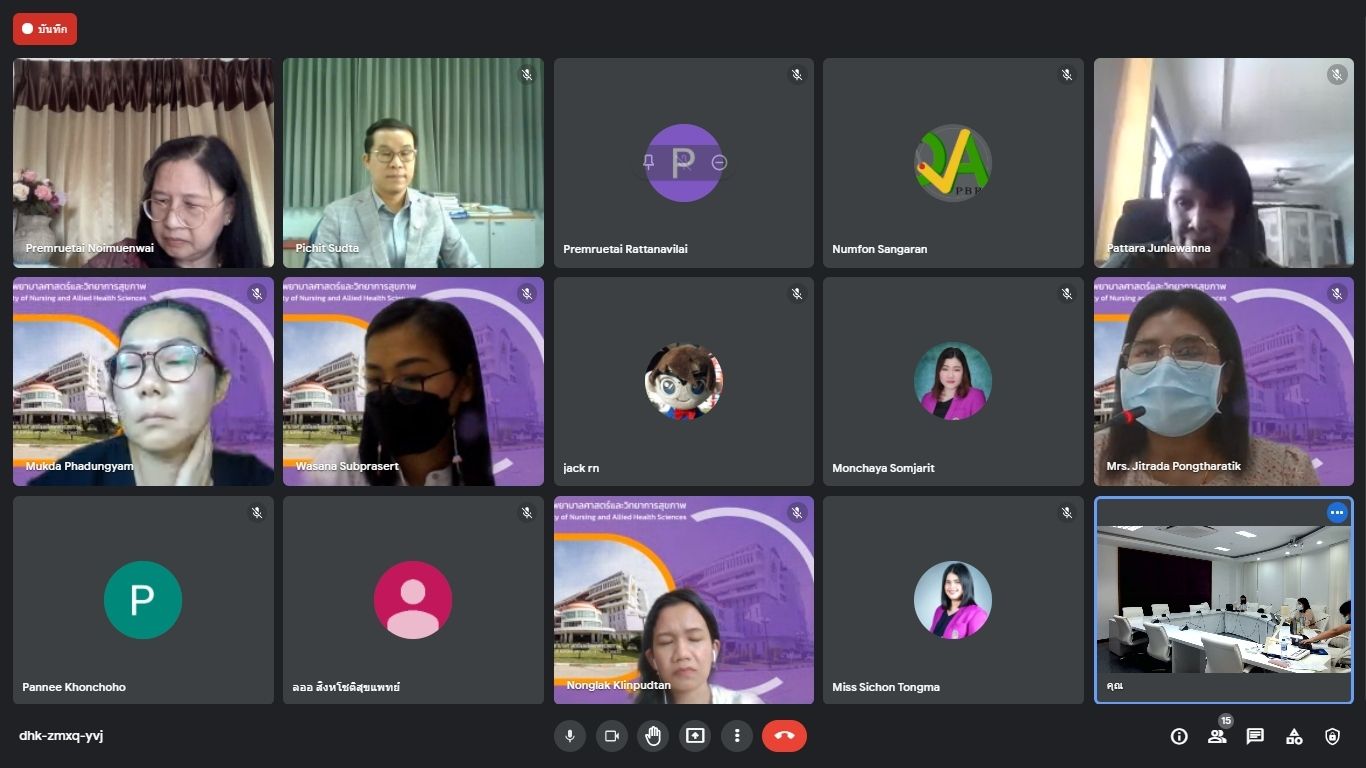Select Pichit Sudta's video tile
This screenshot has height=768, width=1366.
tap(413, 163)
